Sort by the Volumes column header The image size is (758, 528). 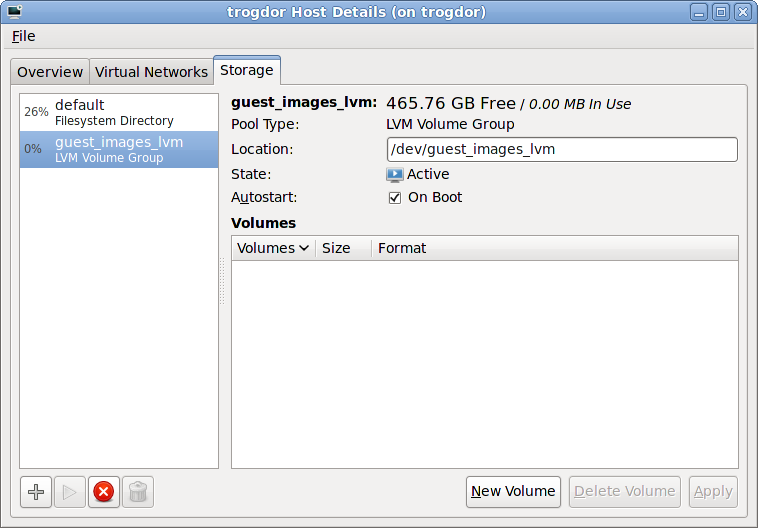272,248
